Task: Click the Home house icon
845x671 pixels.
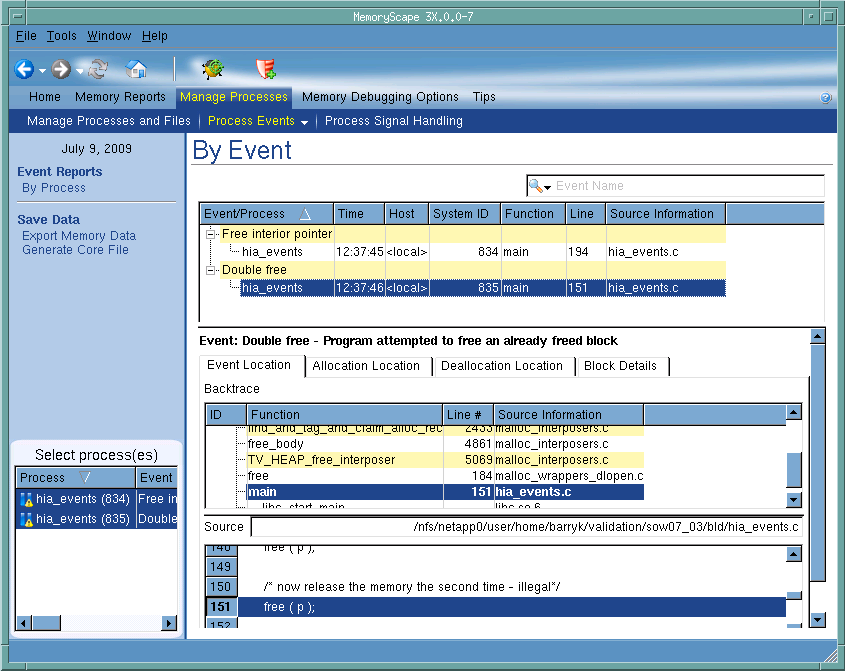Action: tap(136, 69)
